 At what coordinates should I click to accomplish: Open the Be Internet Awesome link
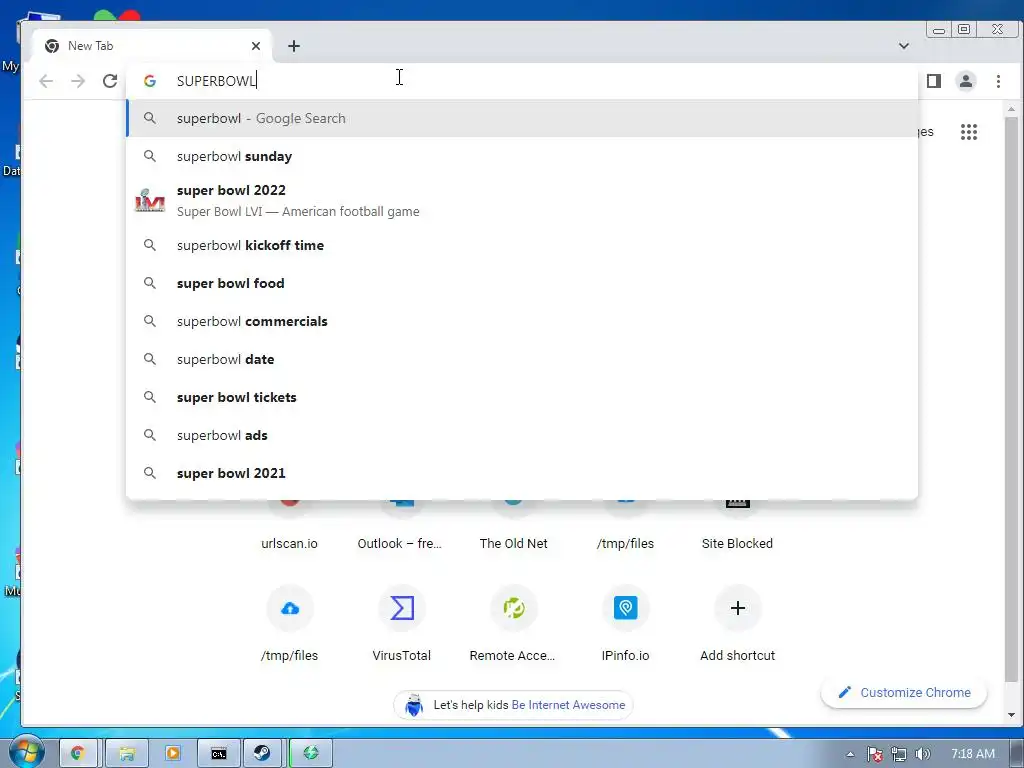(568, 705)
